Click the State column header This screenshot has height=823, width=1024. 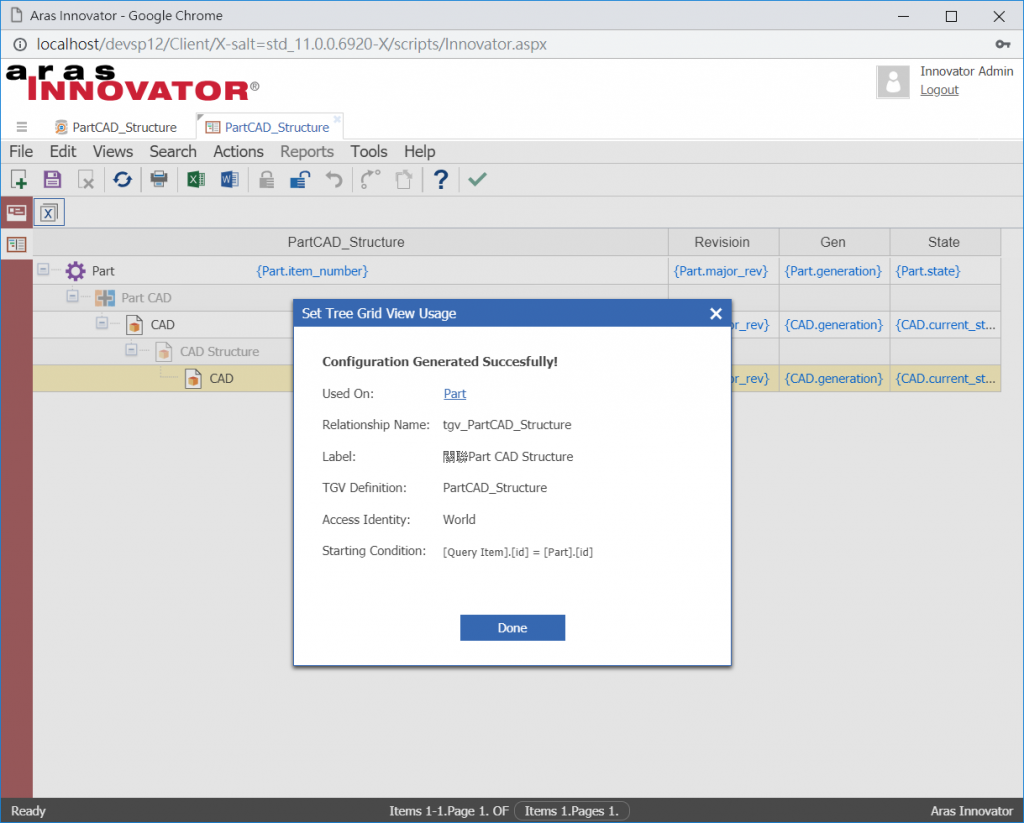945,242
